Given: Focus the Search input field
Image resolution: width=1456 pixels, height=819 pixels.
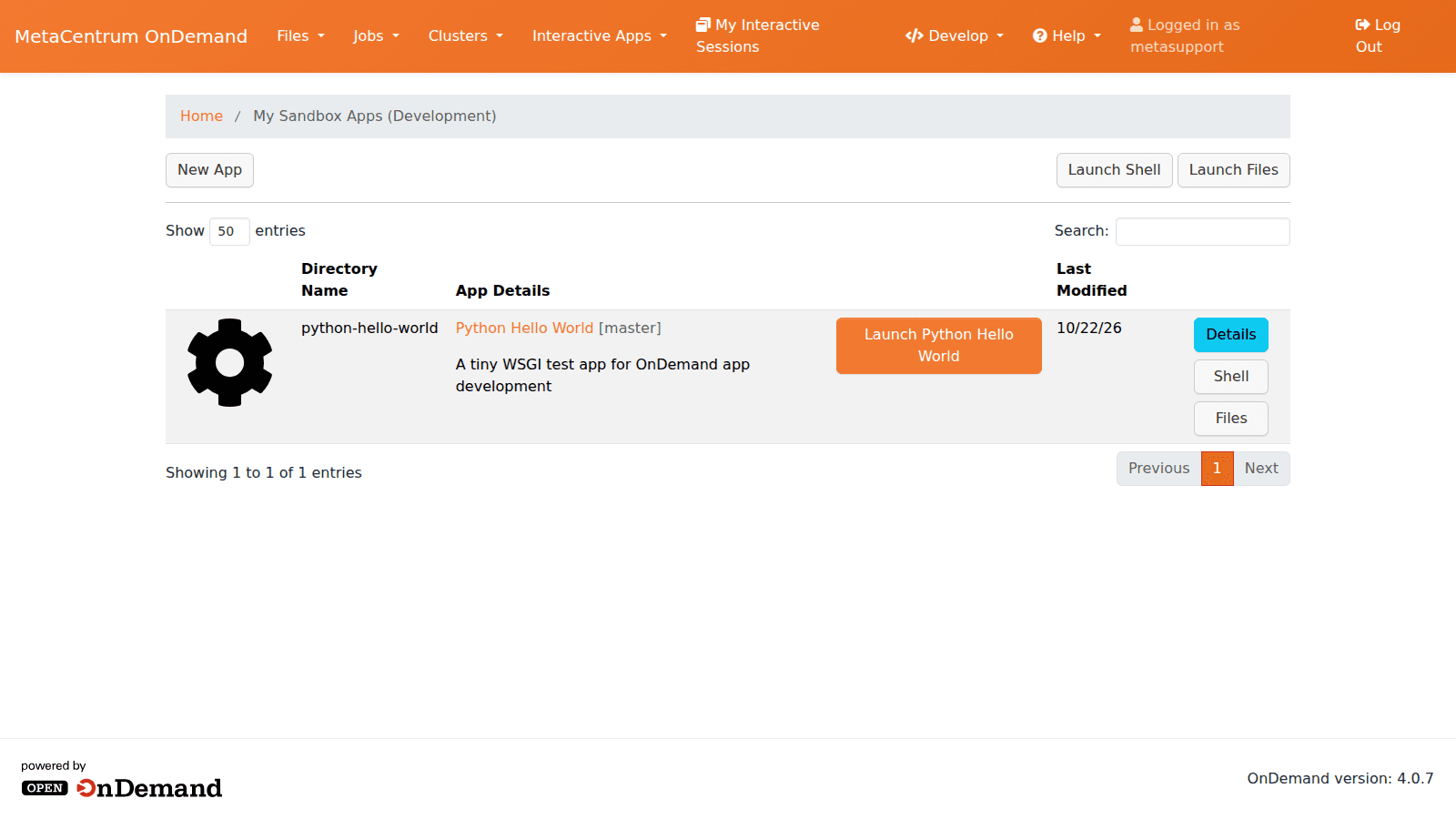Looking at the screenshot, I should click(x=1202, y=231).
